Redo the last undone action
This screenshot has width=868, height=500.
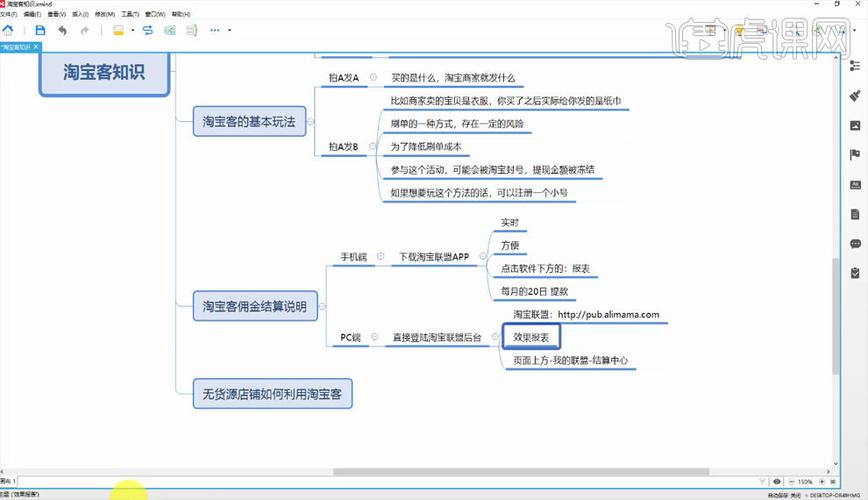coord(85,30)
